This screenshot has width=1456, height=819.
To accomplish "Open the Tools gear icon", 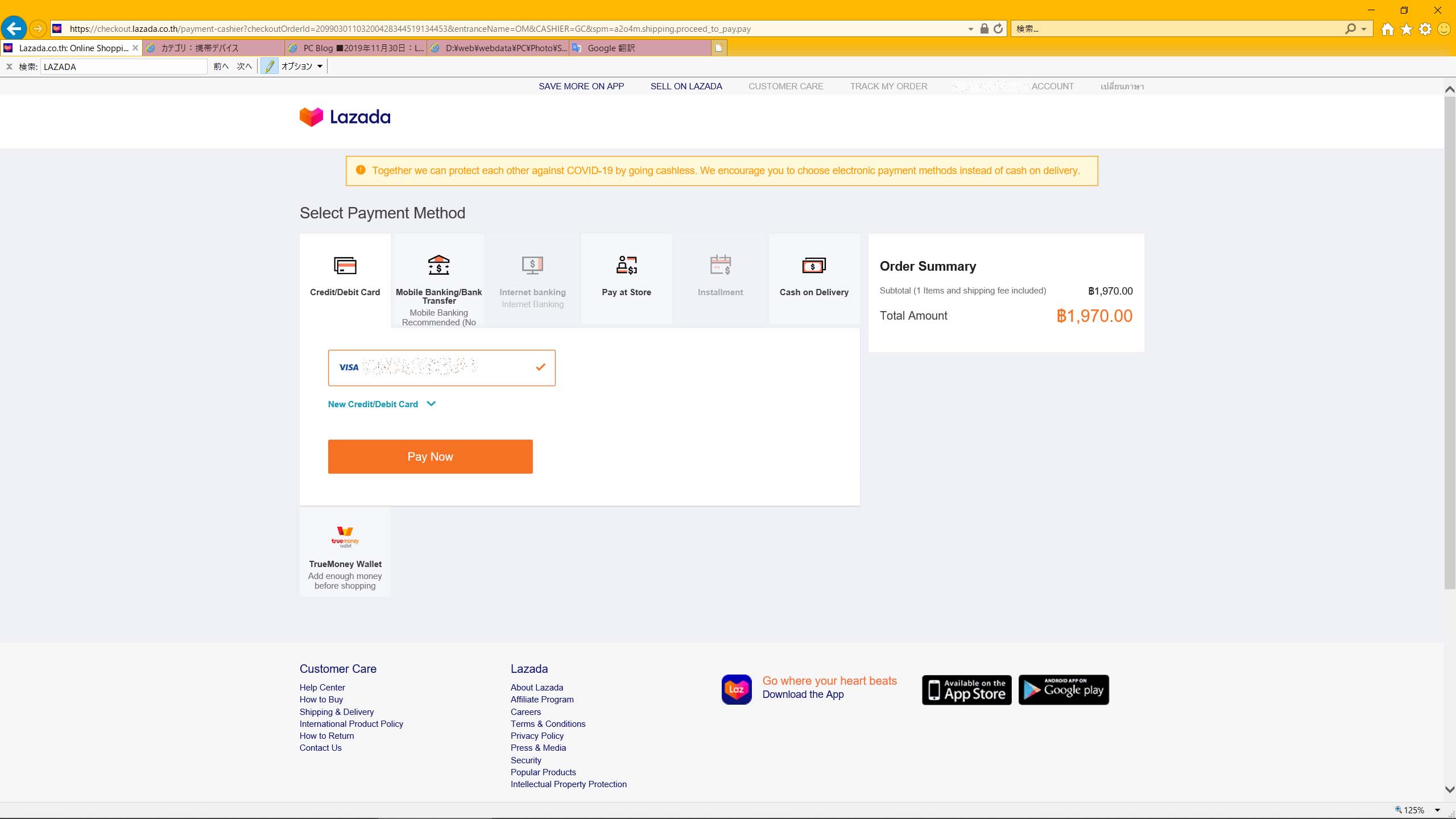I will click(1425, 29).
